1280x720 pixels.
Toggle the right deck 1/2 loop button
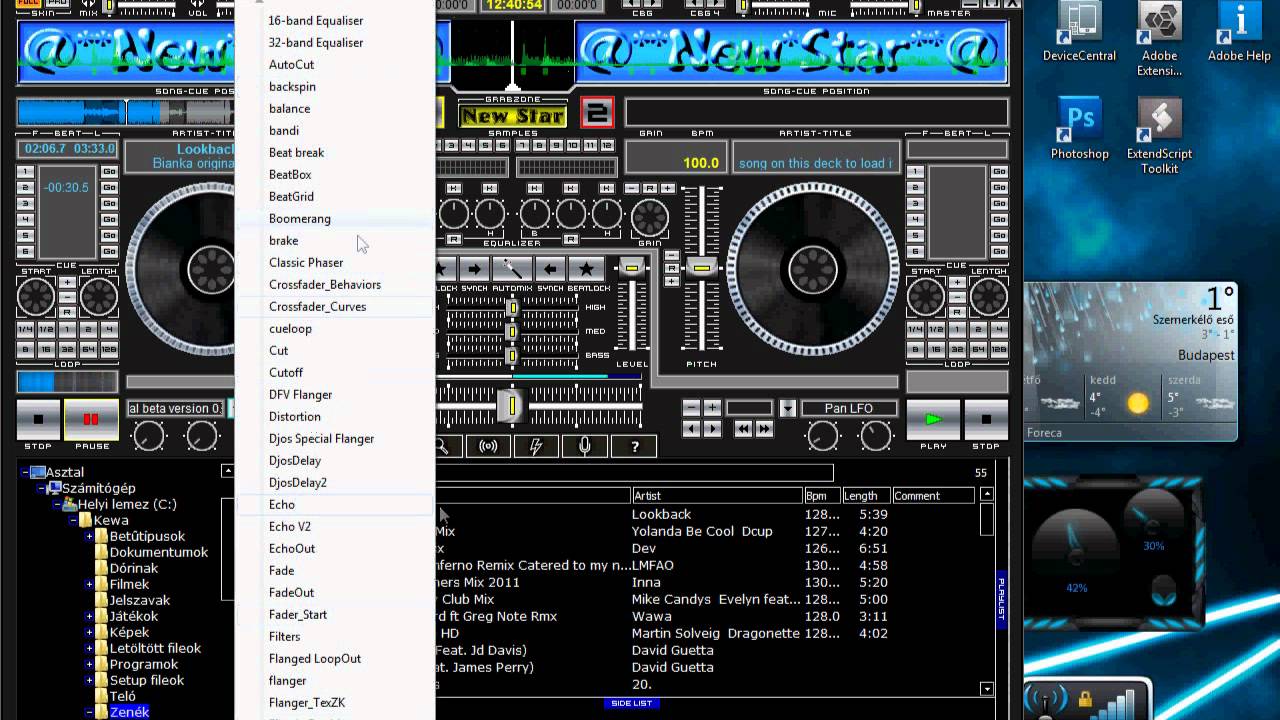[935, 329]
